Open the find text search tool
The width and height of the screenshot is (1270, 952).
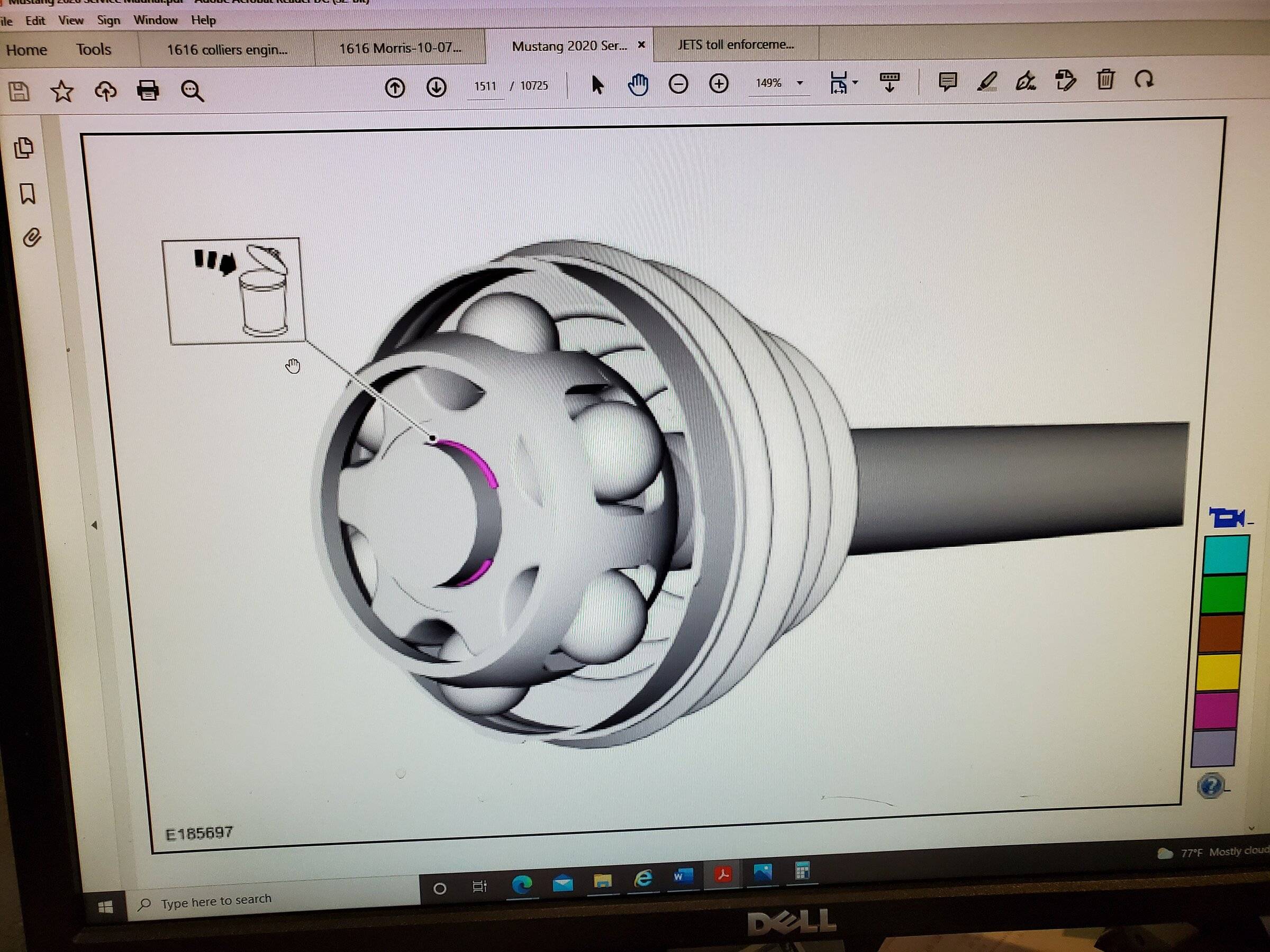pos(192,90)
